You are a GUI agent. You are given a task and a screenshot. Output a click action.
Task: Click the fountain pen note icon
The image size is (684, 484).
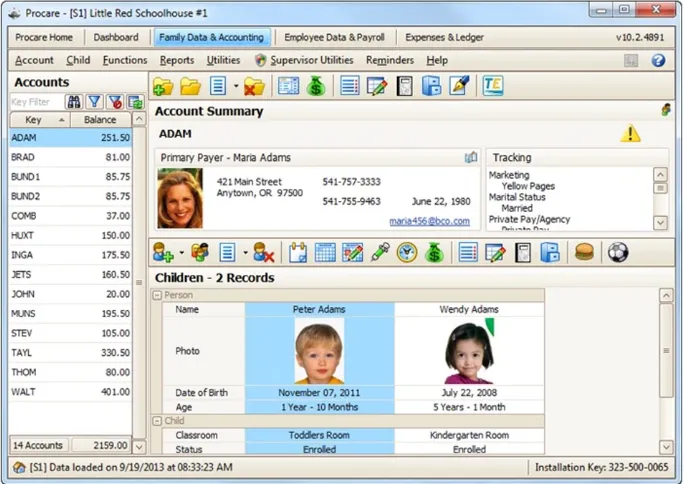pos(459,85)
